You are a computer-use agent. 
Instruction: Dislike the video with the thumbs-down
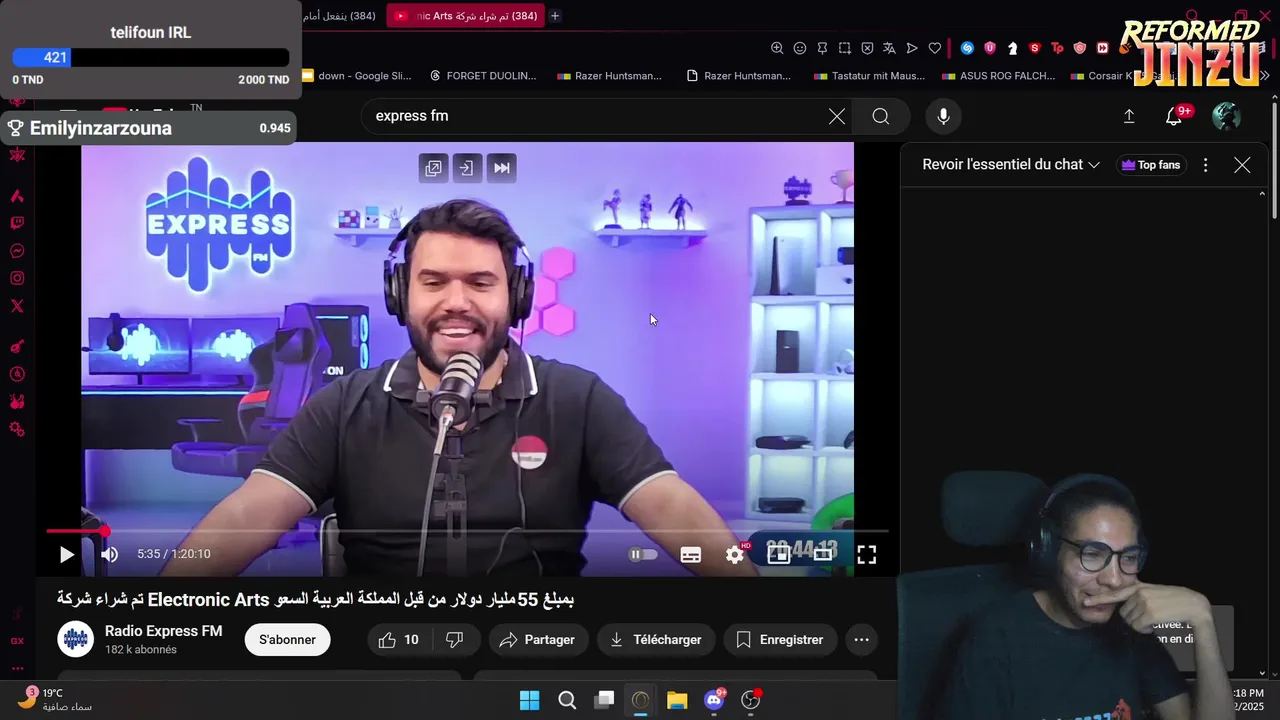[454, 640]
